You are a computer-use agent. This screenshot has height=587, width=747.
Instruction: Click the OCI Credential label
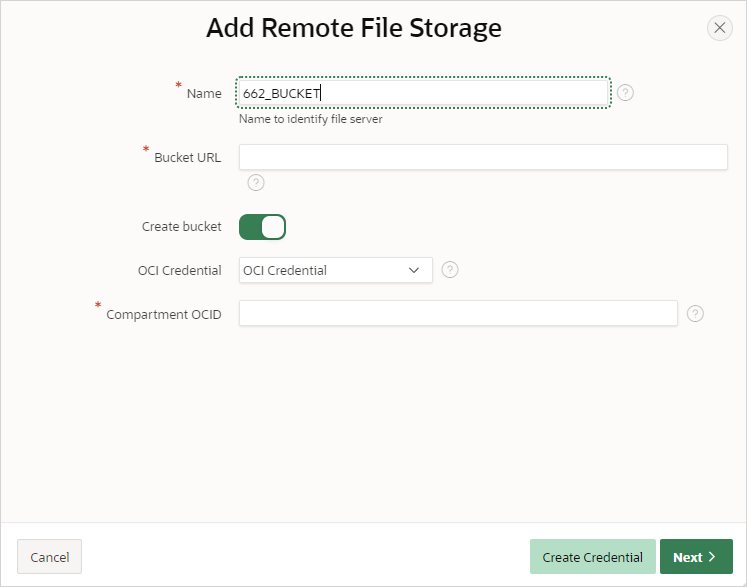180,270
